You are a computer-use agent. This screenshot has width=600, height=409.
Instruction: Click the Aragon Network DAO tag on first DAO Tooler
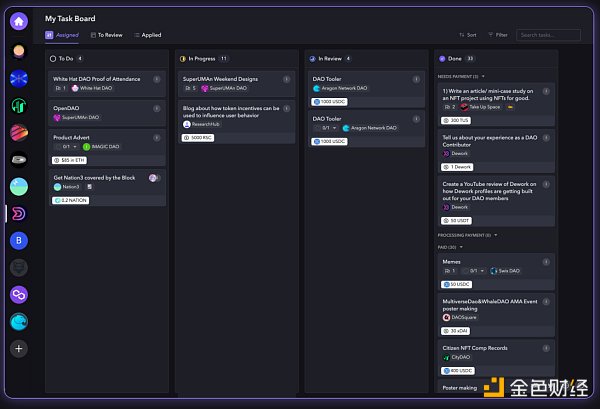point(342,88)
